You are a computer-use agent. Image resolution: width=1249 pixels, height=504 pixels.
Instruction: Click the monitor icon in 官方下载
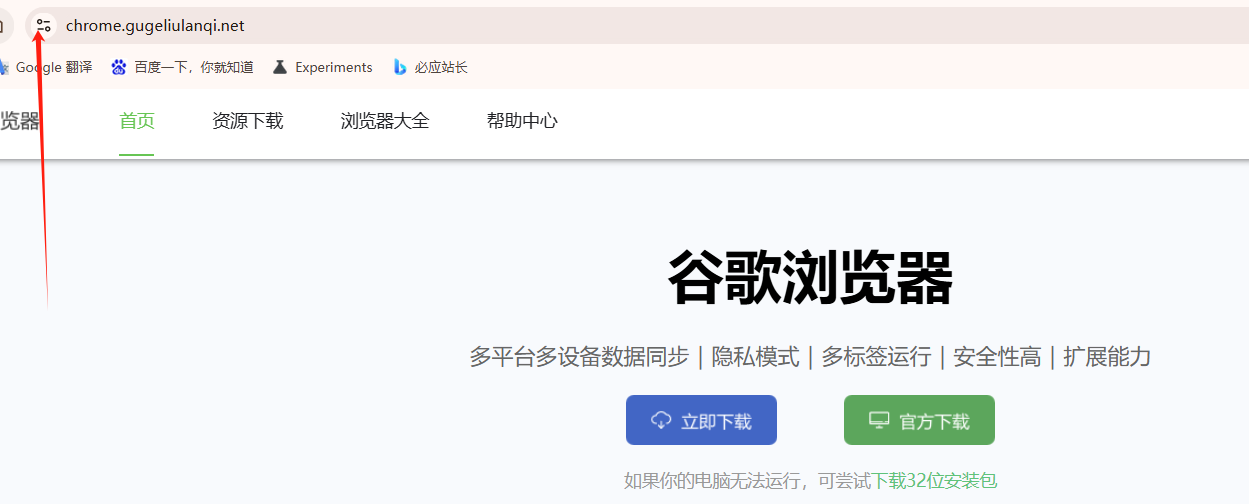coord(879,420)
